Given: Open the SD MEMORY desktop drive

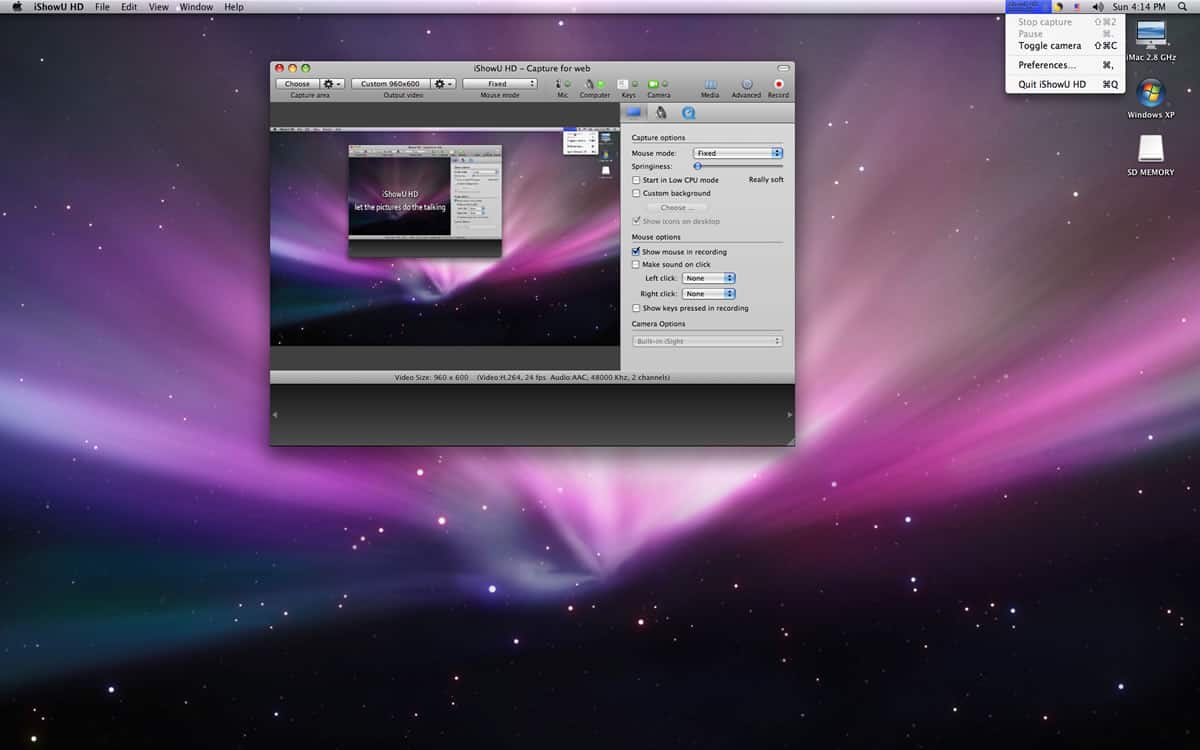Looking at the screenshot, I should [x=1151, y=150].
